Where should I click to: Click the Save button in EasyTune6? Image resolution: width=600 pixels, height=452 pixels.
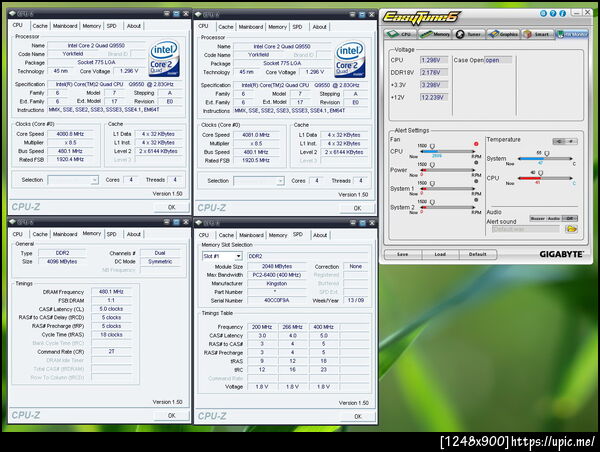pos(402,254)
